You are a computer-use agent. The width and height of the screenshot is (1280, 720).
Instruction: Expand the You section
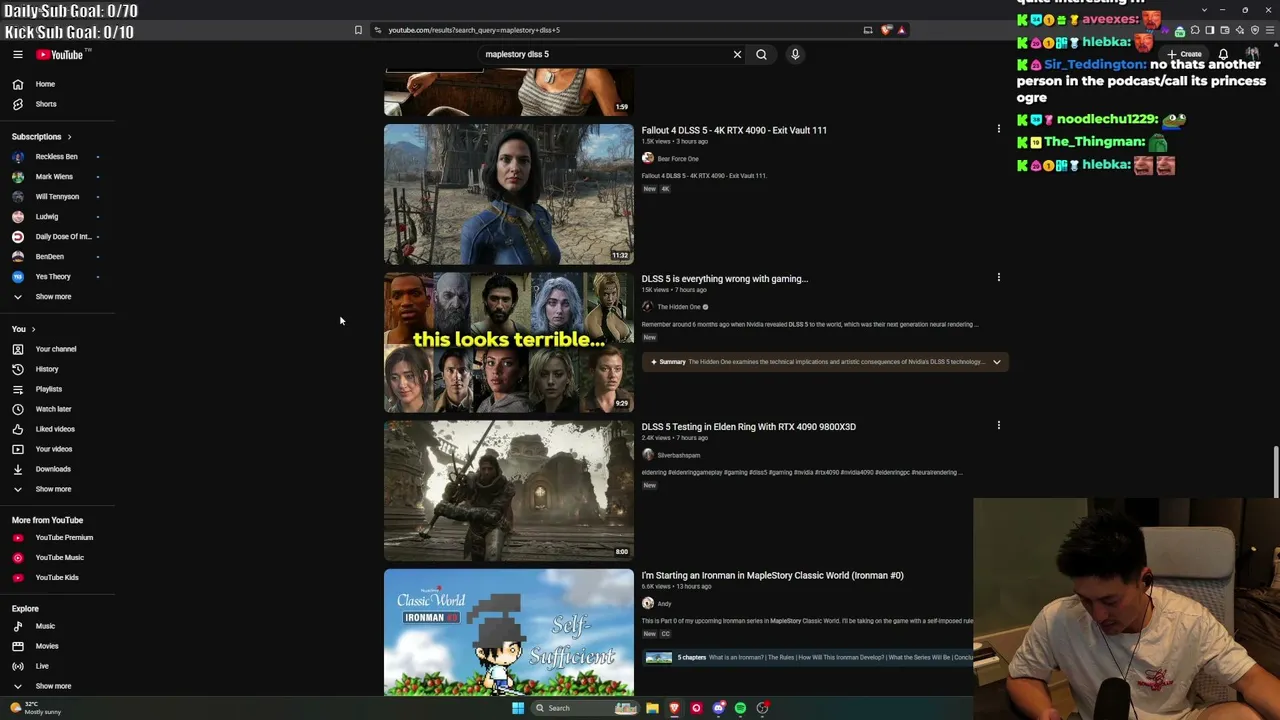24,329
